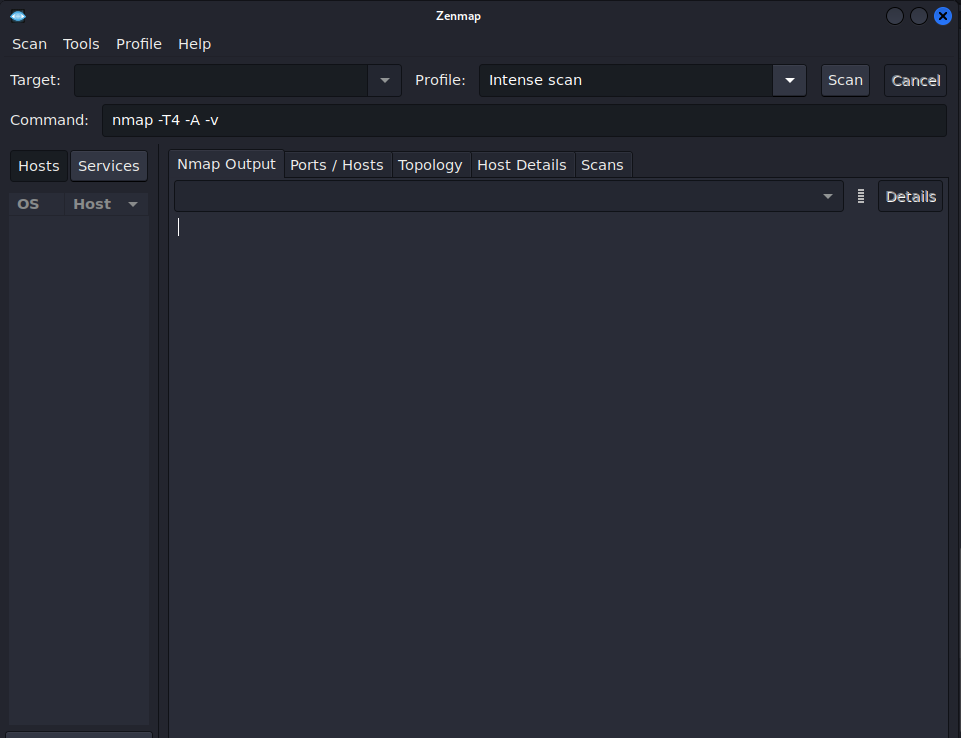
Task: Expand the Profile dropdown arrow
Action: point(789,80)
